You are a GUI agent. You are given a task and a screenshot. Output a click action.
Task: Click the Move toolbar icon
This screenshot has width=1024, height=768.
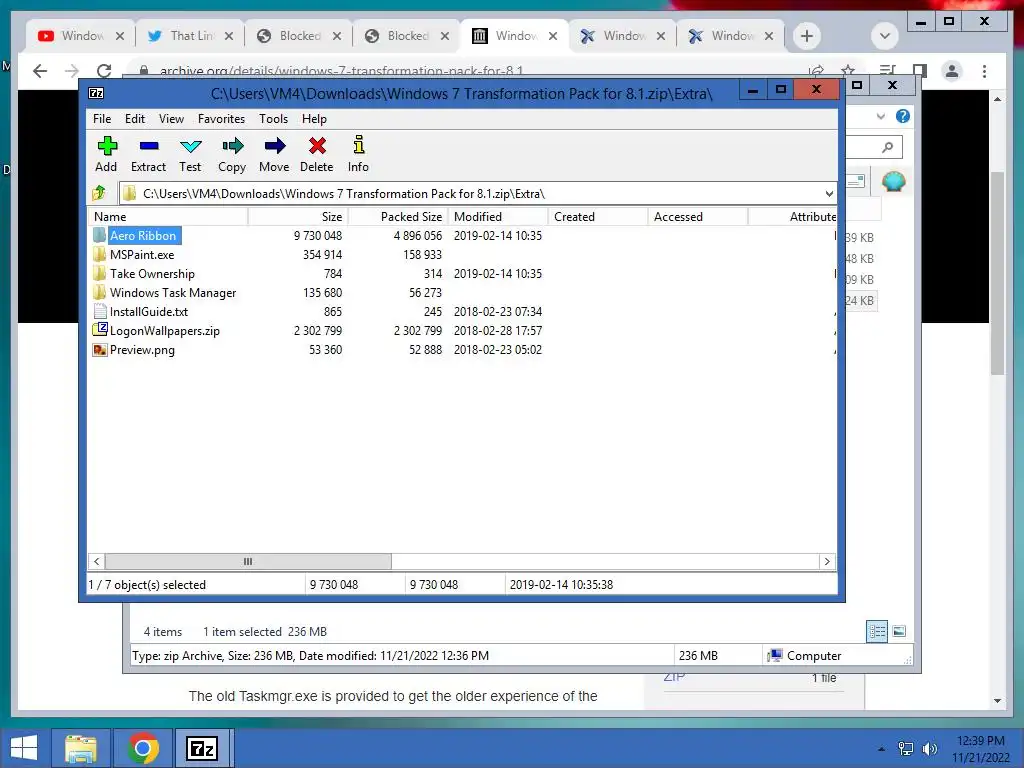pos(274,154)
